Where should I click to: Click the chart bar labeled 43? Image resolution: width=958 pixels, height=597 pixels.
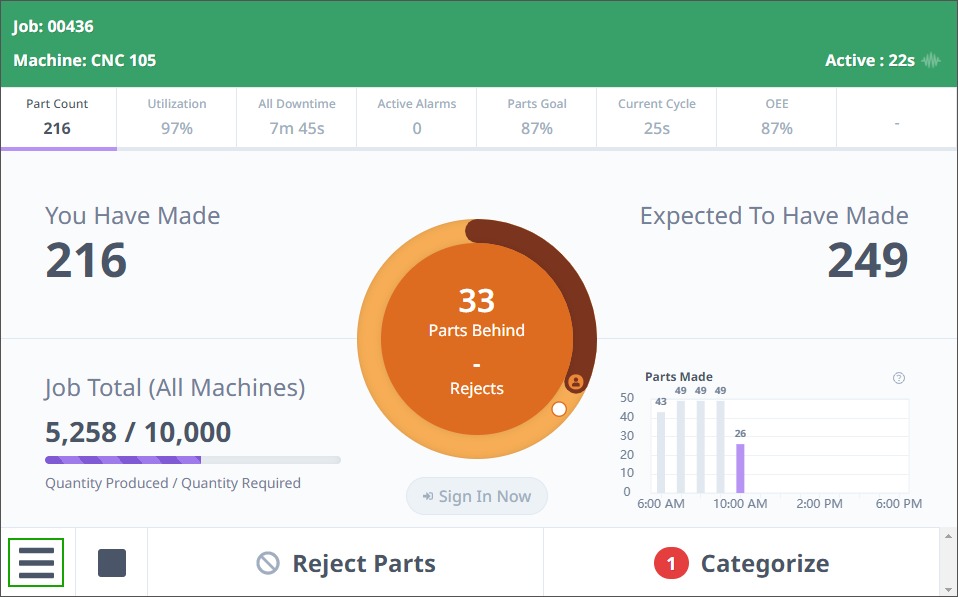click(x=660, y=452)
